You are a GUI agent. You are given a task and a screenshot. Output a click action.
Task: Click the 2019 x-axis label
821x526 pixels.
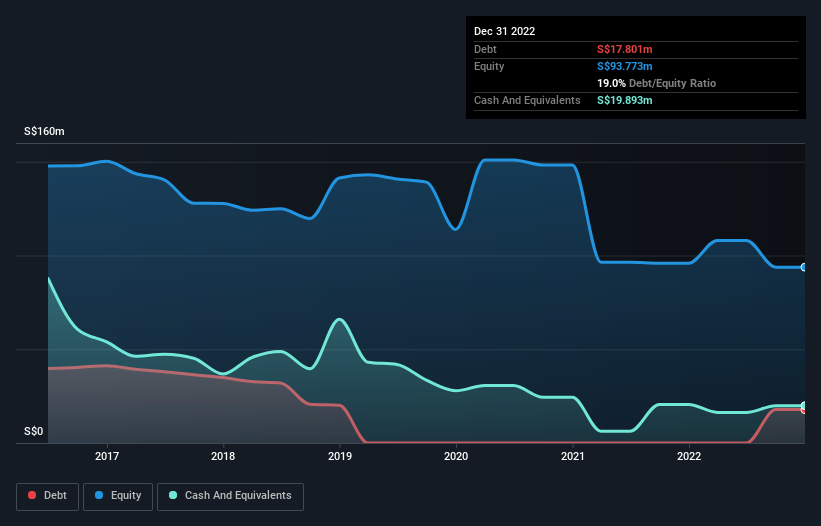pos(340,456)
